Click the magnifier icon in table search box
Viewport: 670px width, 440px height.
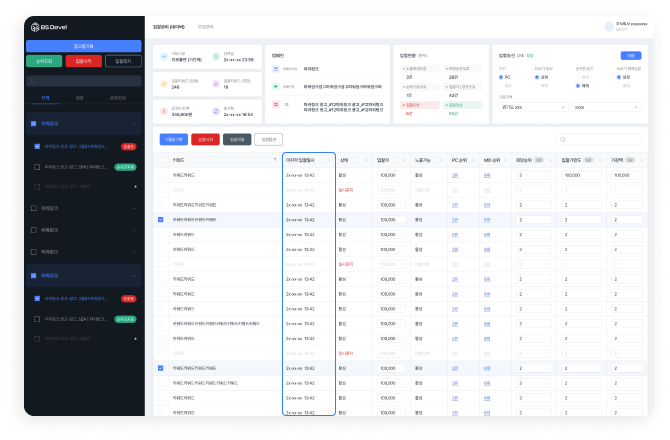point(563,140)
